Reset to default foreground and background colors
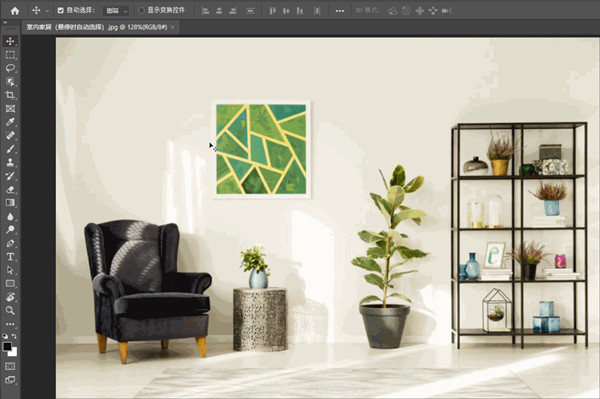The width and height of the screenshot is (600, 399). click(x=5, y=336)
